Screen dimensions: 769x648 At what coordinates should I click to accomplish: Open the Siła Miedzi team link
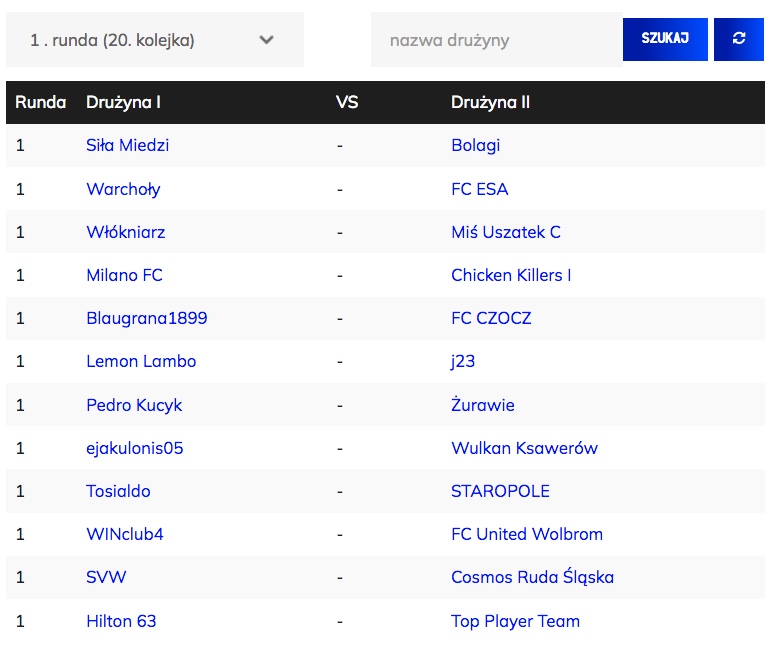(x=128, y=145)
